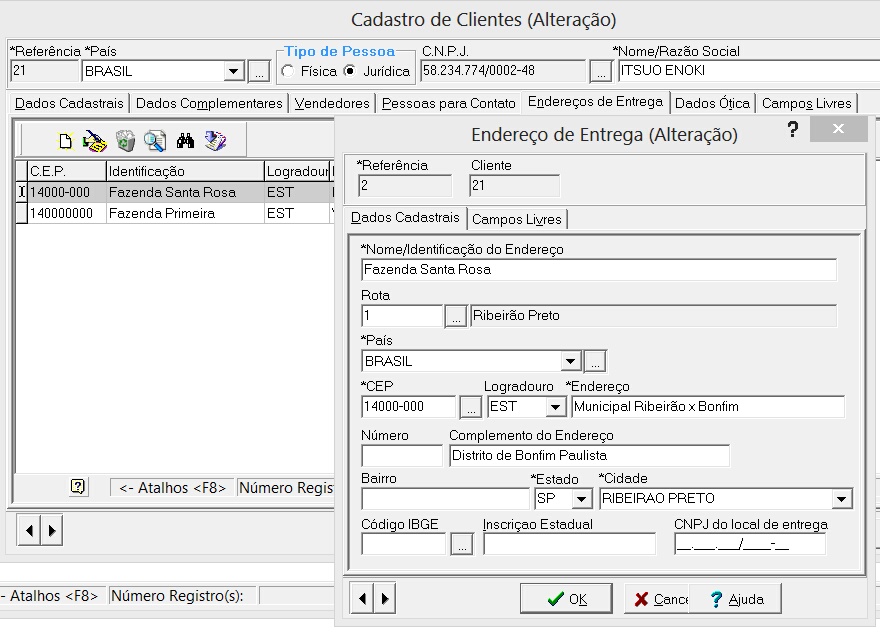Click the Rota code field
This screenshot has width=880, height=632.
[402, 316]
